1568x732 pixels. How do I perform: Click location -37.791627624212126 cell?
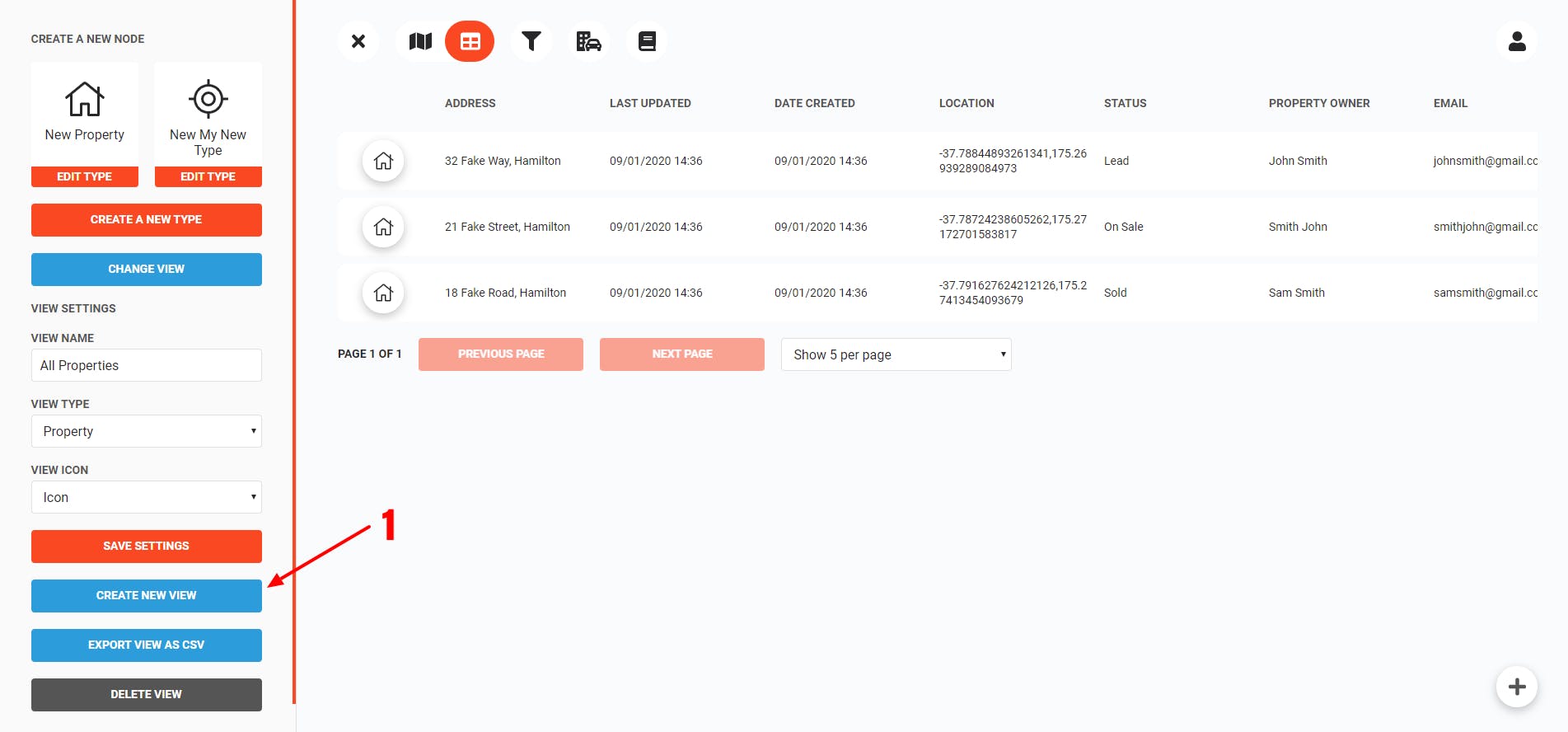1013,293
